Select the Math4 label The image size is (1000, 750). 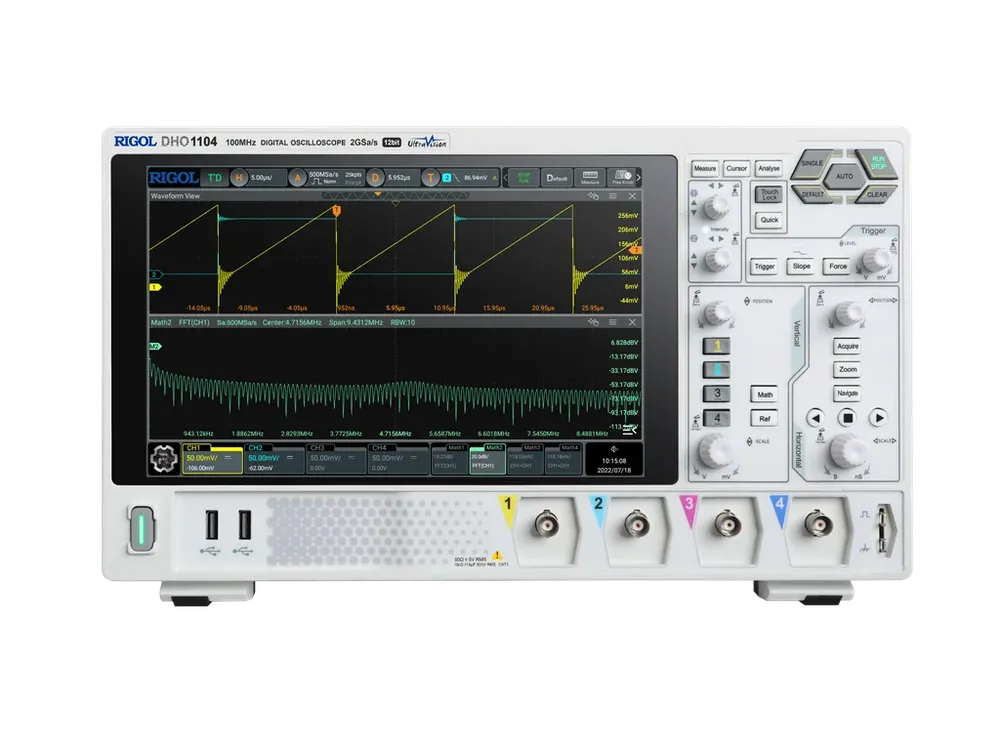pos(563,459)
